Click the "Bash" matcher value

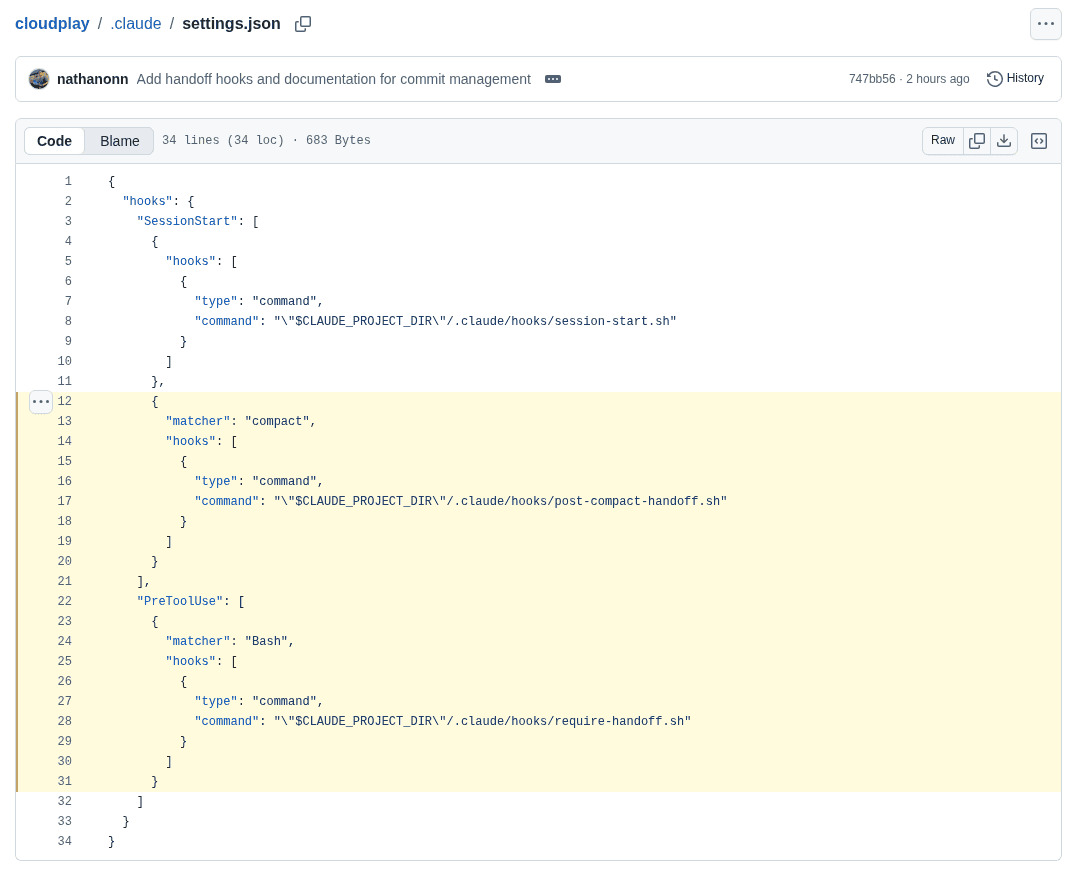266,641
